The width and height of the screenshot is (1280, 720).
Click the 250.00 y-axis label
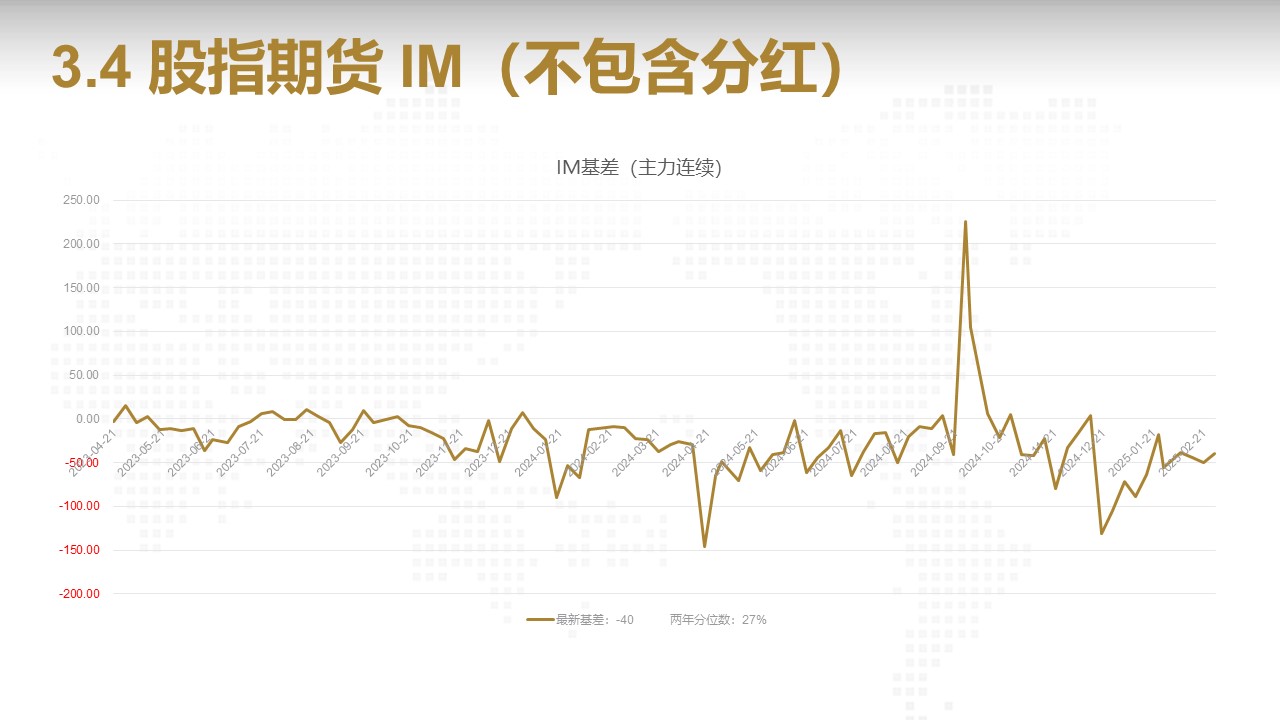click(80, 200)
